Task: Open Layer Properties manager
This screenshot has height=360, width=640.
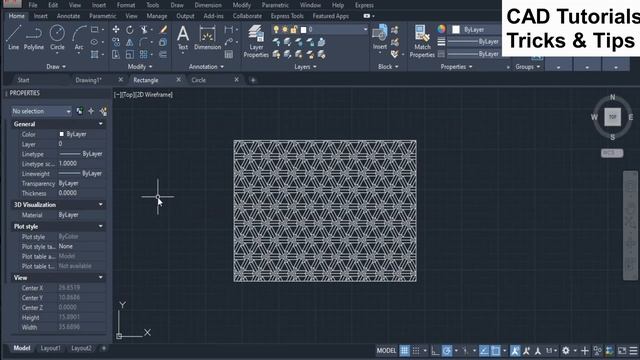Action: coord(256,41)
